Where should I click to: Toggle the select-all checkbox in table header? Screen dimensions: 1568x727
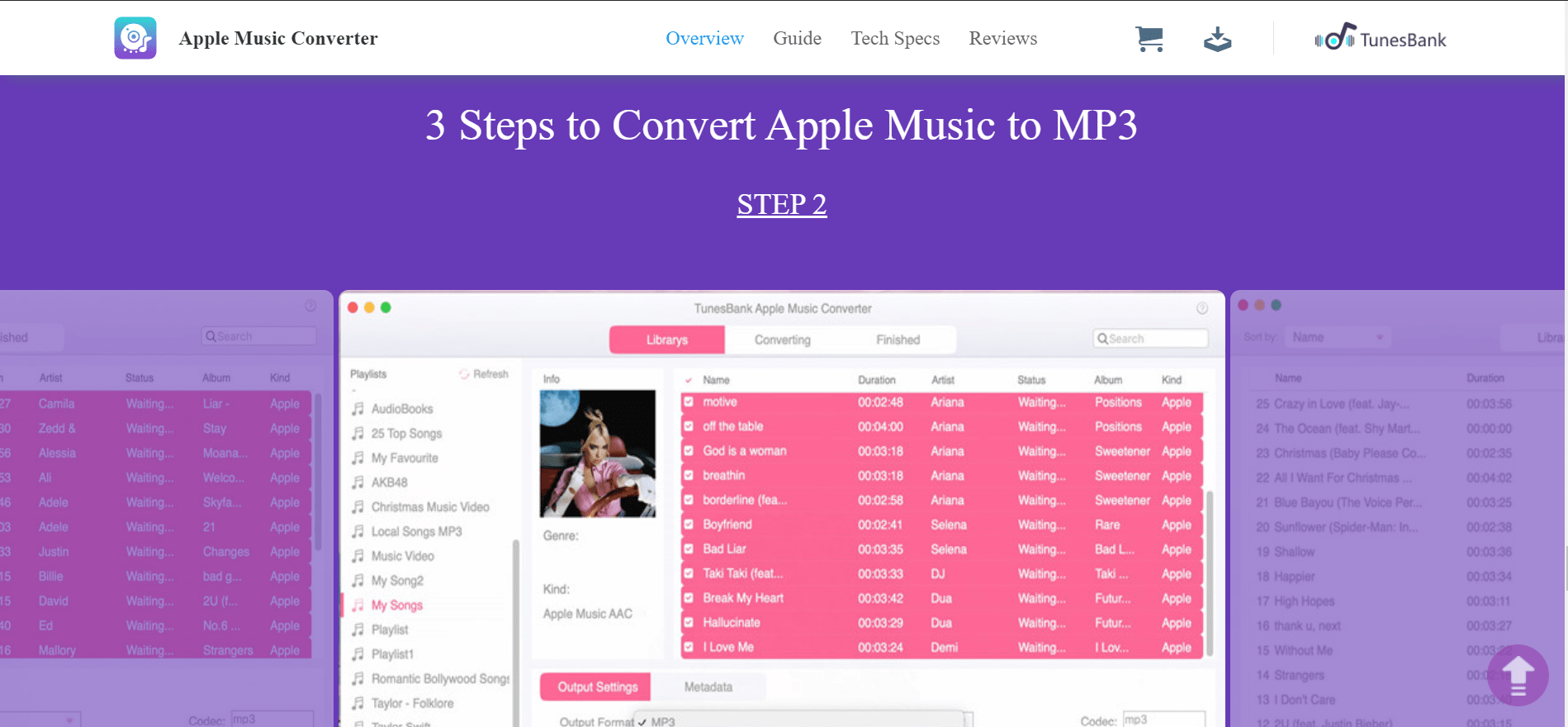(689, 380)
